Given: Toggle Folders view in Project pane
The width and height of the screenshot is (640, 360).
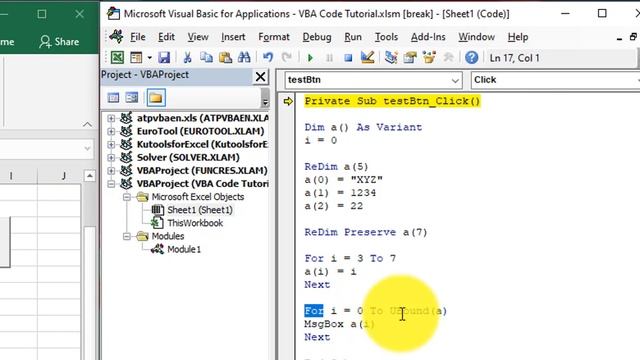Looking at the screenshot, I should 156,98.
